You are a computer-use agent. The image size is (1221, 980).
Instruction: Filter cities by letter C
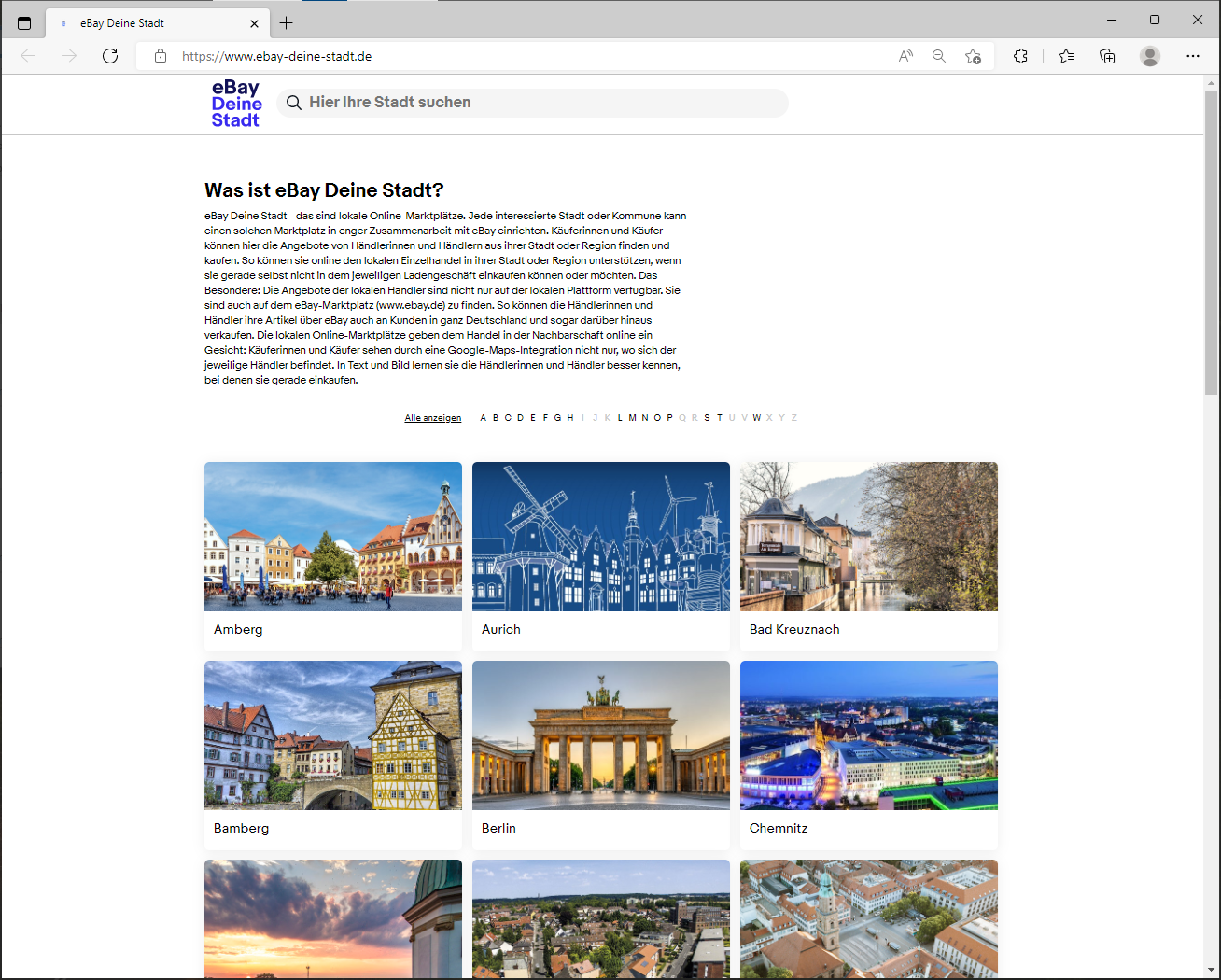508,418
